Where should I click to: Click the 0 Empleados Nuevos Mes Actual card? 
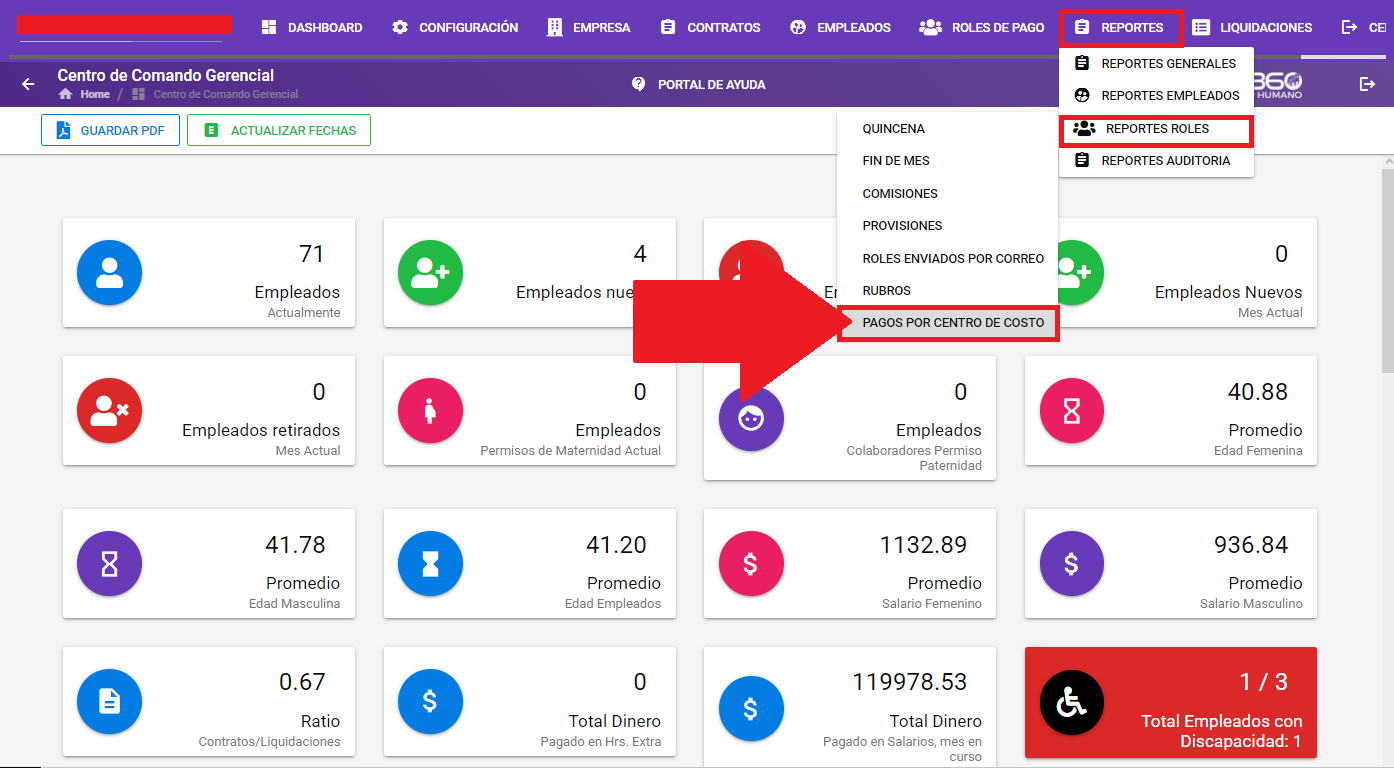(1171, 273)
